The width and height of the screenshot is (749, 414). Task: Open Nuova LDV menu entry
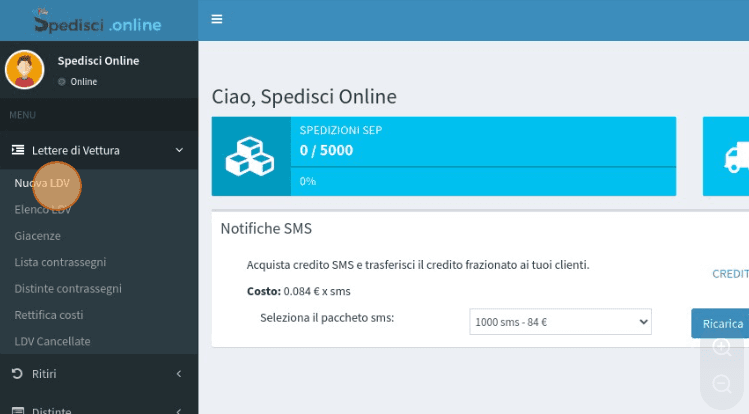(x=42, y=183)
